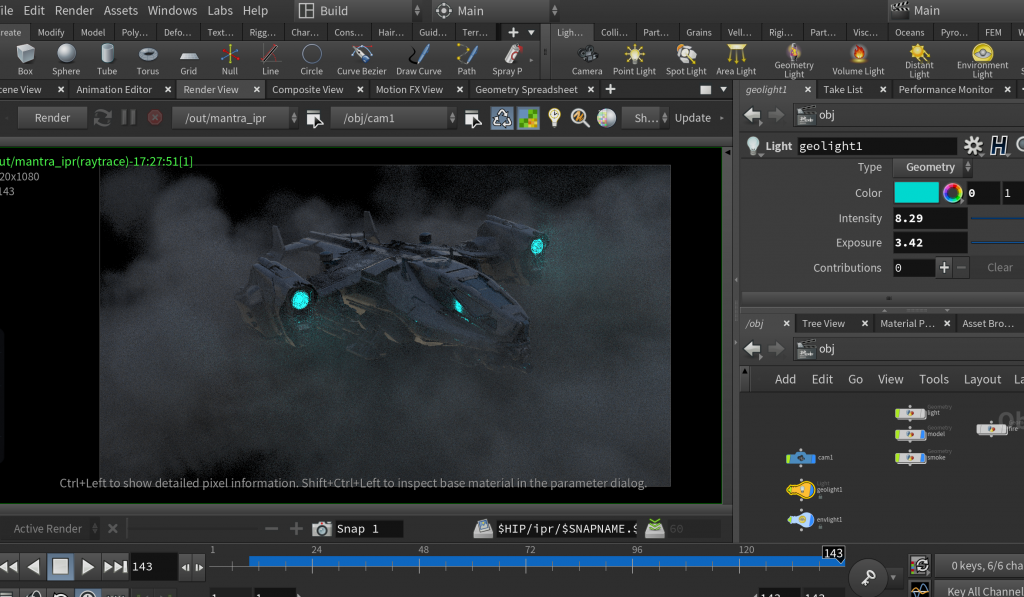Click the Key All Channels button
The image size is (1024, 597).
[x=980, y=590]
